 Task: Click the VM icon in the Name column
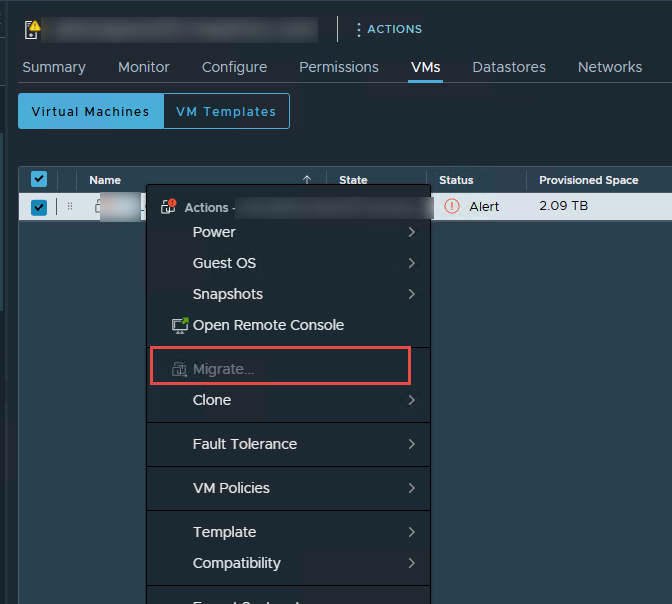click(x=100, y=206)
